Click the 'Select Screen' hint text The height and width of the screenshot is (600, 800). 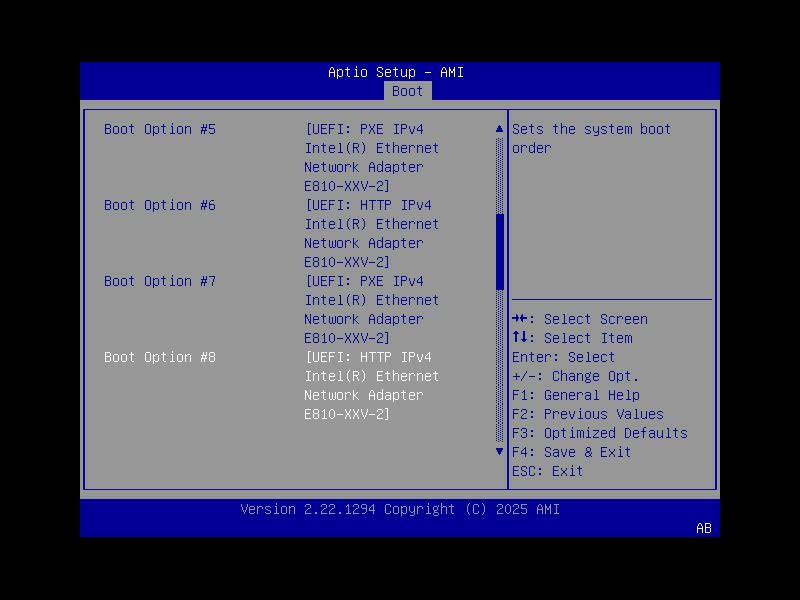tap(595, 319)
